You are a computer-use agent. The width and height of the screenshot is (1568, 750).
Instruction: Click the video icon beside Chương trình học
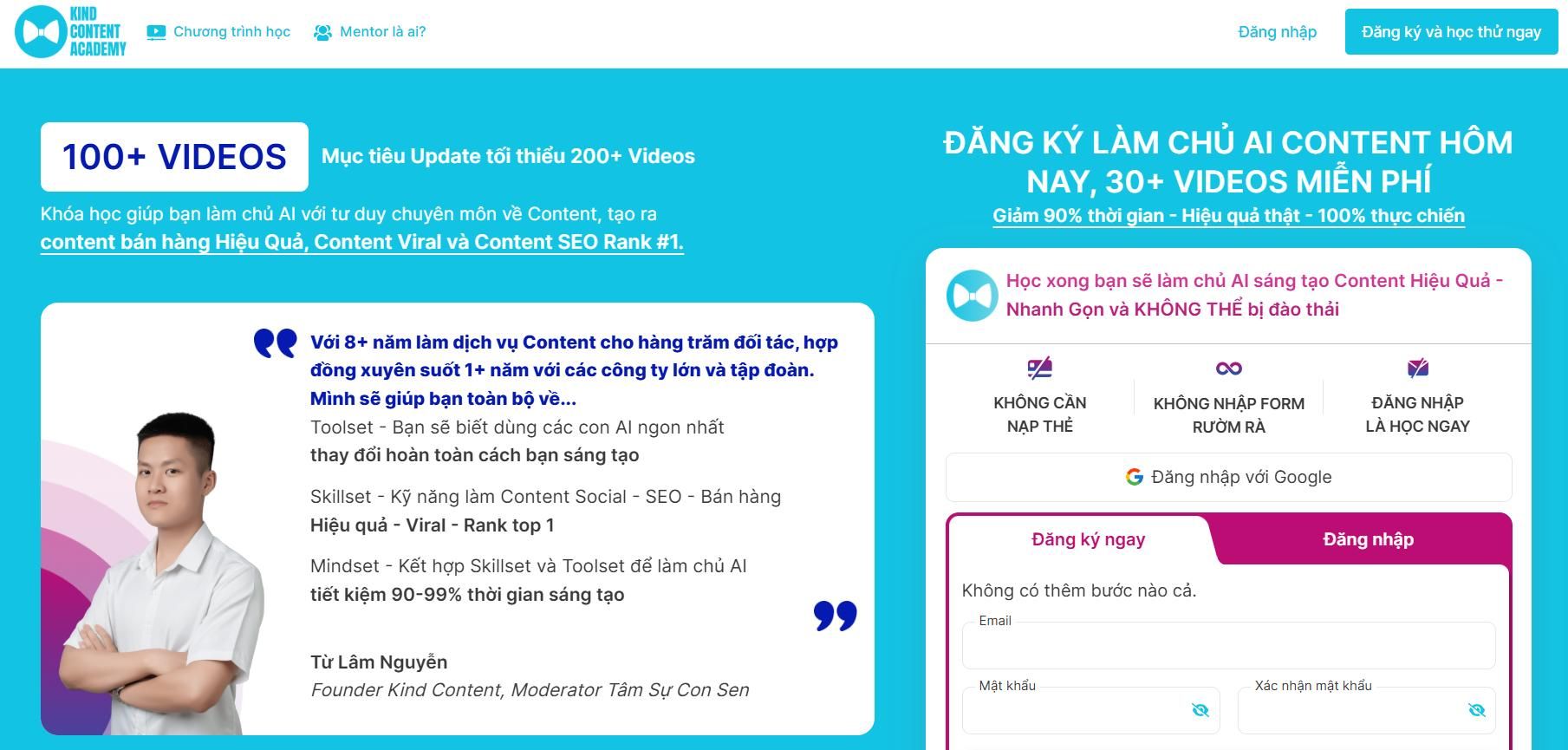pyautogui.click(x=156, y=32)
